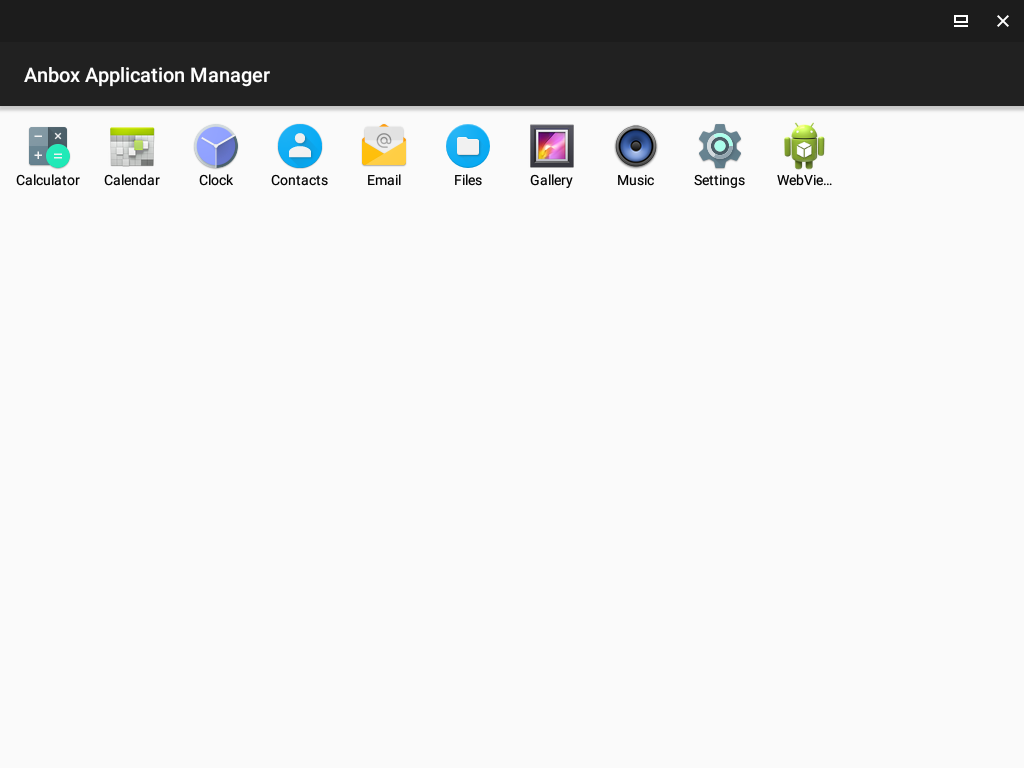
Task: Click the "Calculator" label text
Action: pos(48,180)
